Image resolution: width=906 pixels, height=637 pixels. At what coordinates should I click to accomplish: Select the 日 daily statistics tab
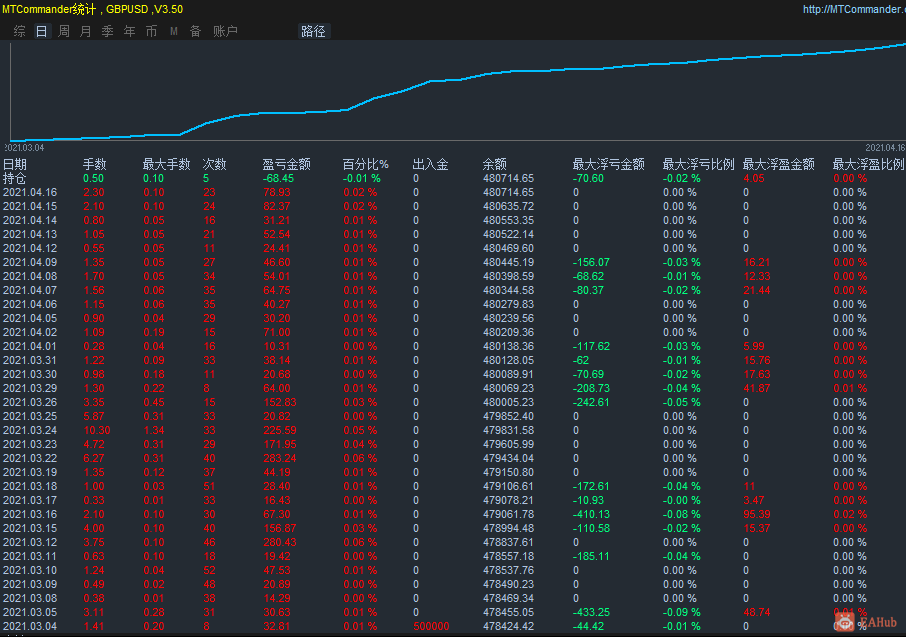coord(41,31)
